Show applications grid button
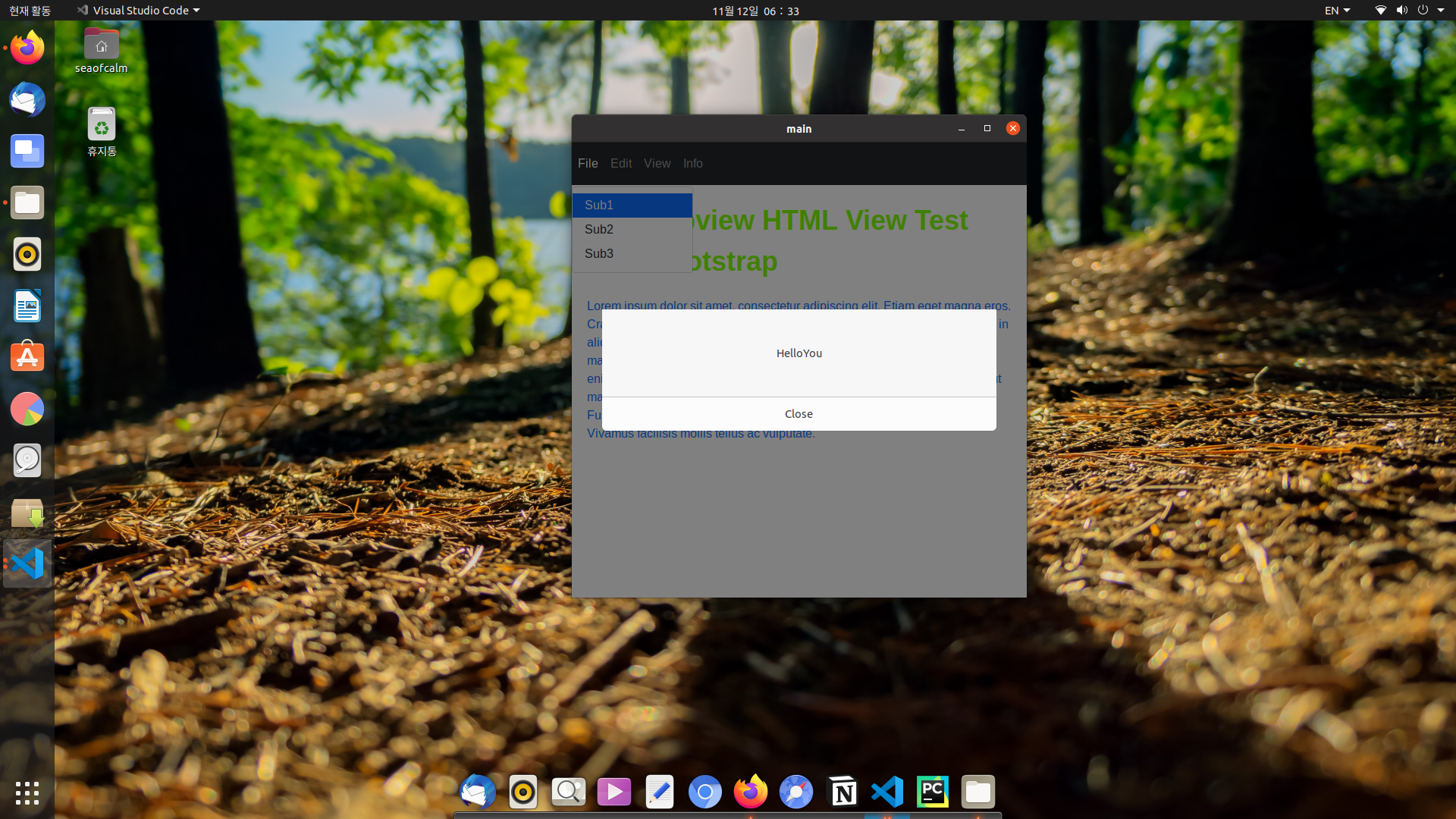1456x819 pixels. (27, 792)
